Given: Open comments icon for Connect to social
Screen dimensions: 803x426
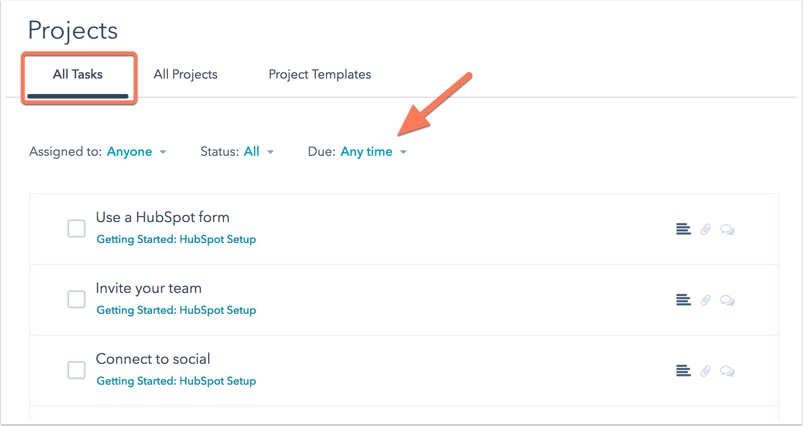Looking at the screenshot, I should (x=727, y=371).
